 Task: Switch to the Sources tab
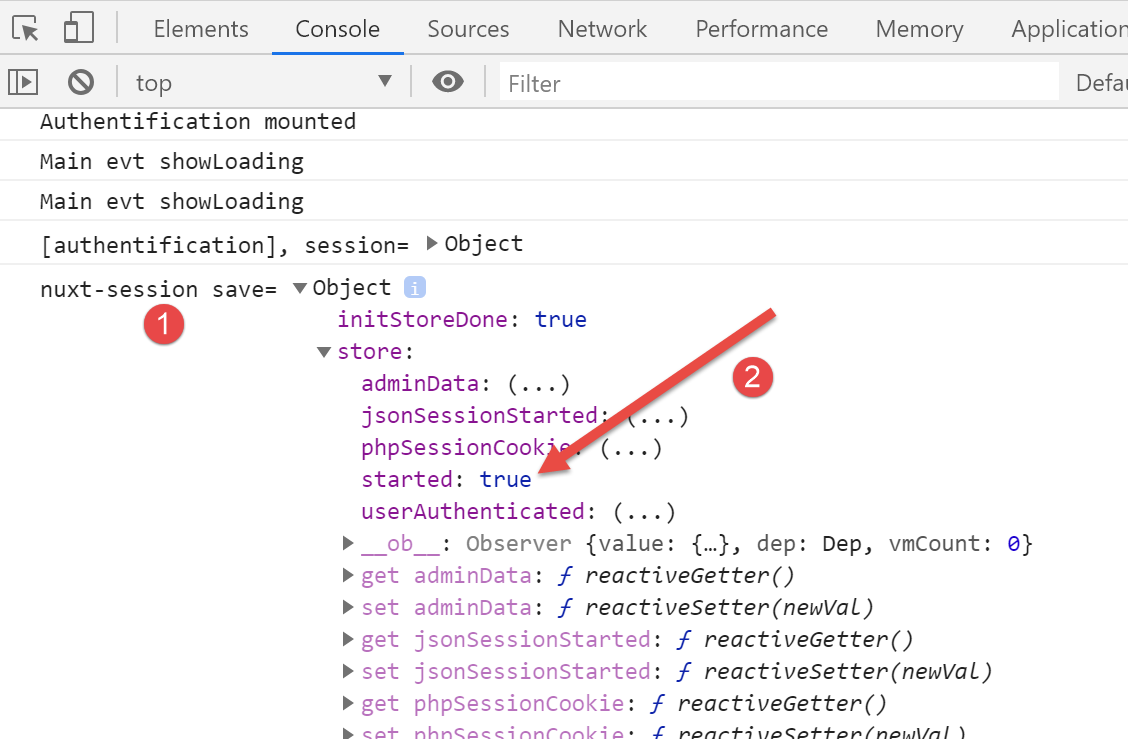click(x=468, y=29)
